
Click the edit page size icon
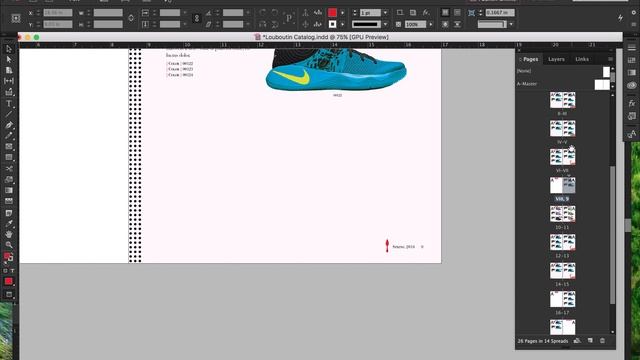coord(577,340)
